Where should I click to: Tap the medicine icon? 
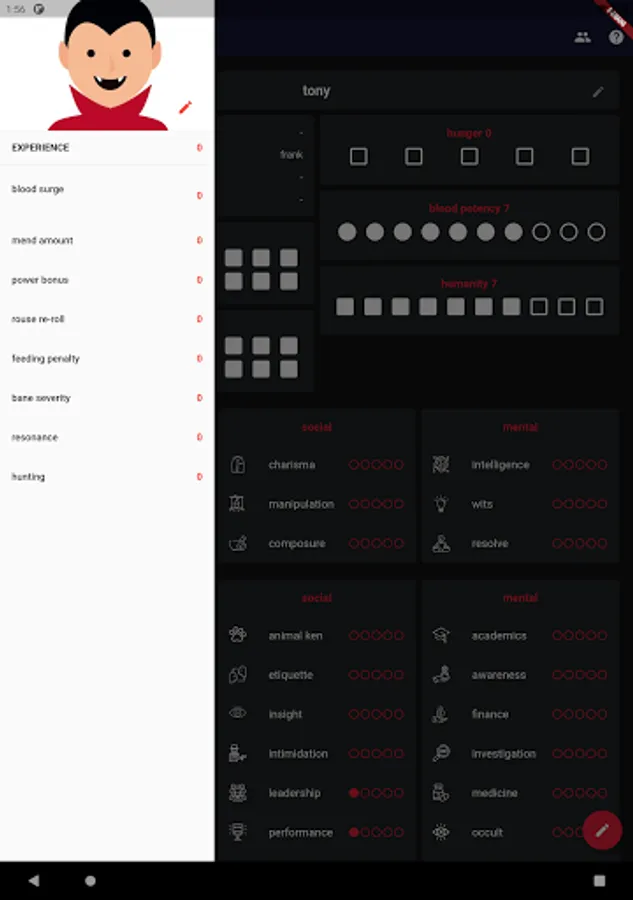tap(441, 793)
